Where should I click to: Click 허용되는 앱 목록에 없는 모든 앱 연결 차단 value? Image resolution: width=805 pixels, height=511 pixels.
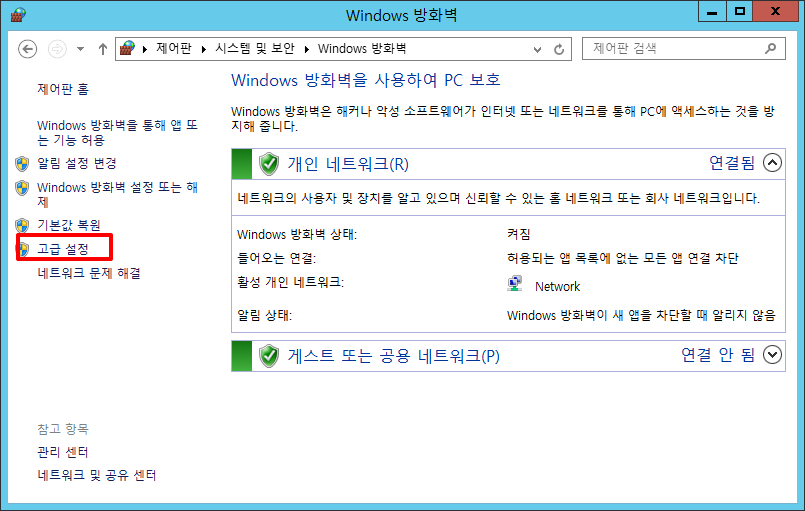coord(622,258)
